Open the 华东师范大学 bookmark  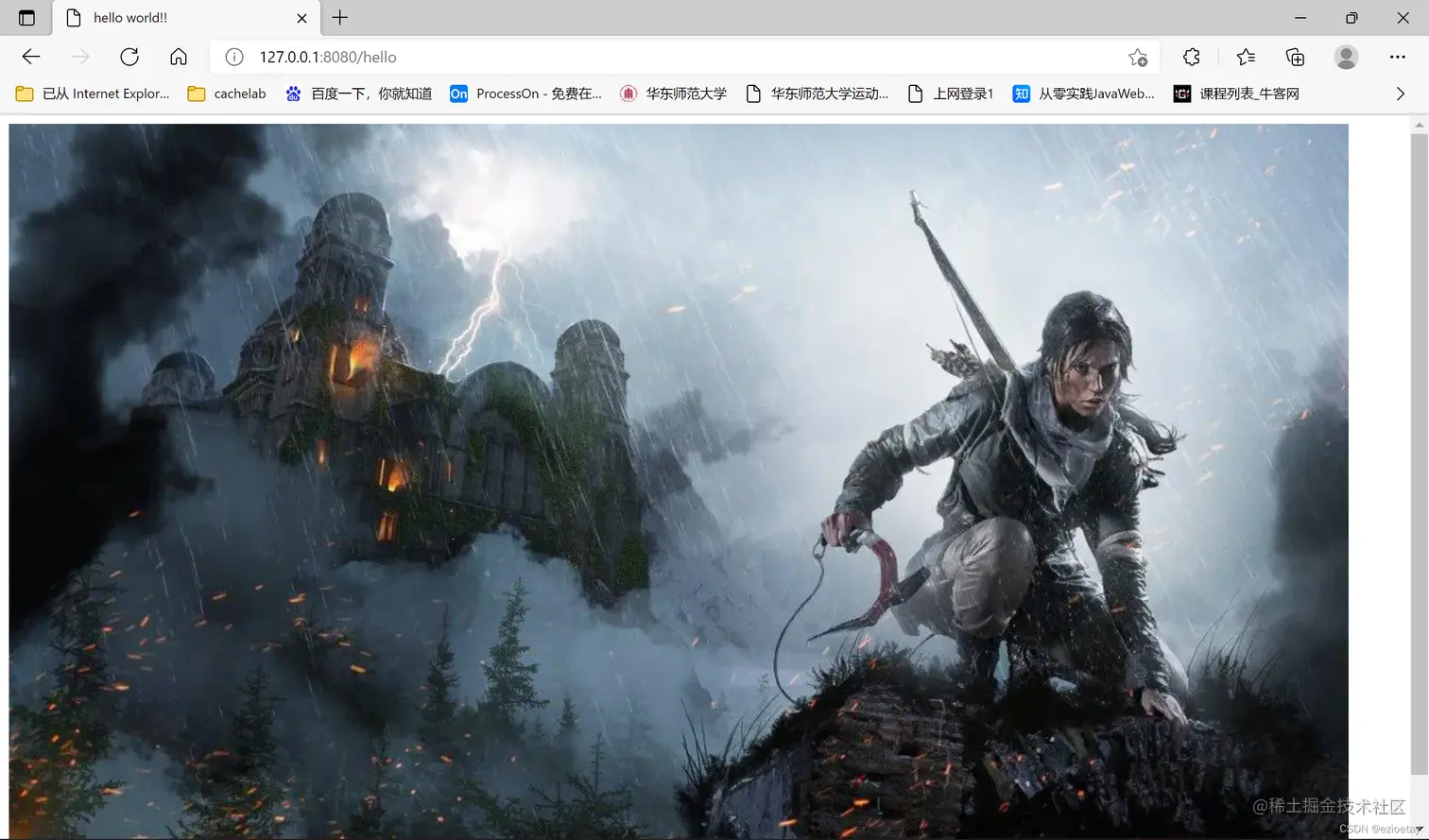coord(674,94)
